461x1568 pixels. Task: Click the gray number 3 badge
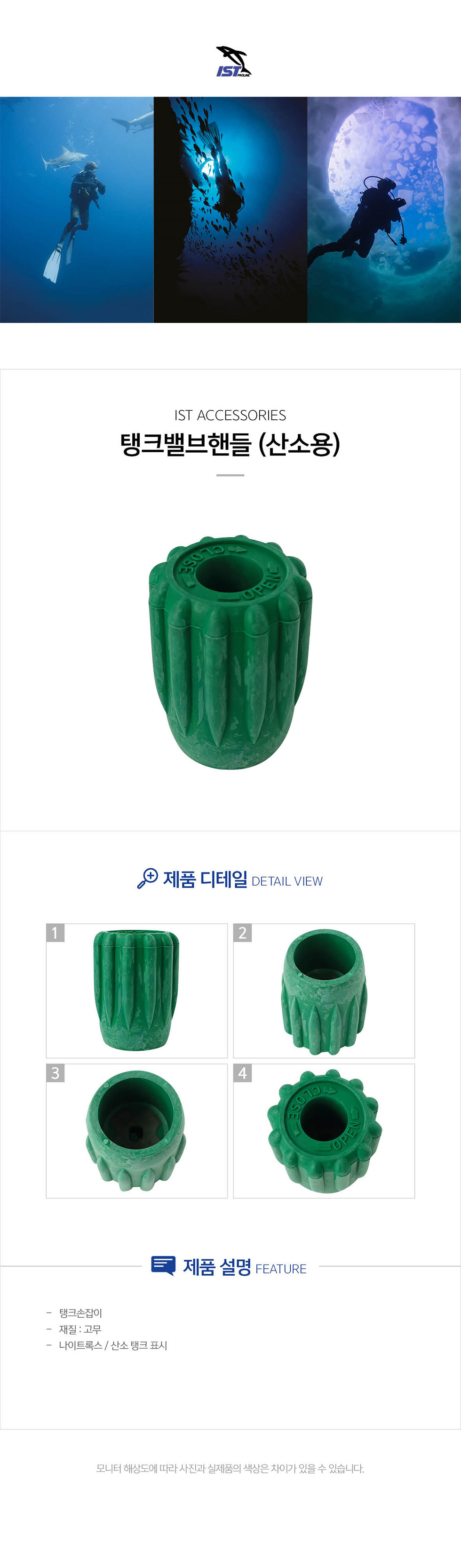tap(56, 1073)
